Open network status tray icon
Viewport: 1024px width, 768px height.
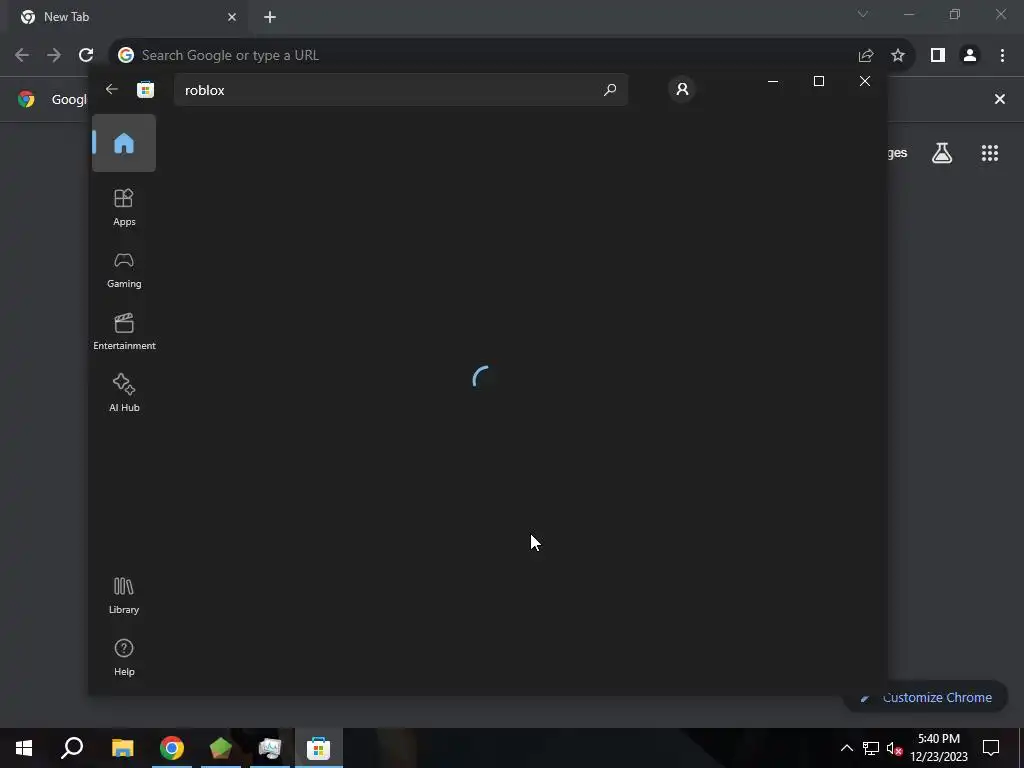871,748
